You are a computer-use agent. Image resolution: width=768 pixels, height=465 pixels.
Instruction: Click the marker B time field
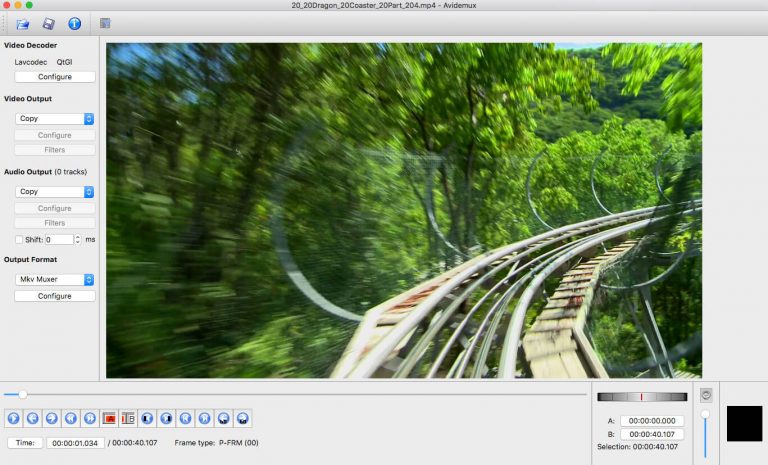(x=652, y=434)
